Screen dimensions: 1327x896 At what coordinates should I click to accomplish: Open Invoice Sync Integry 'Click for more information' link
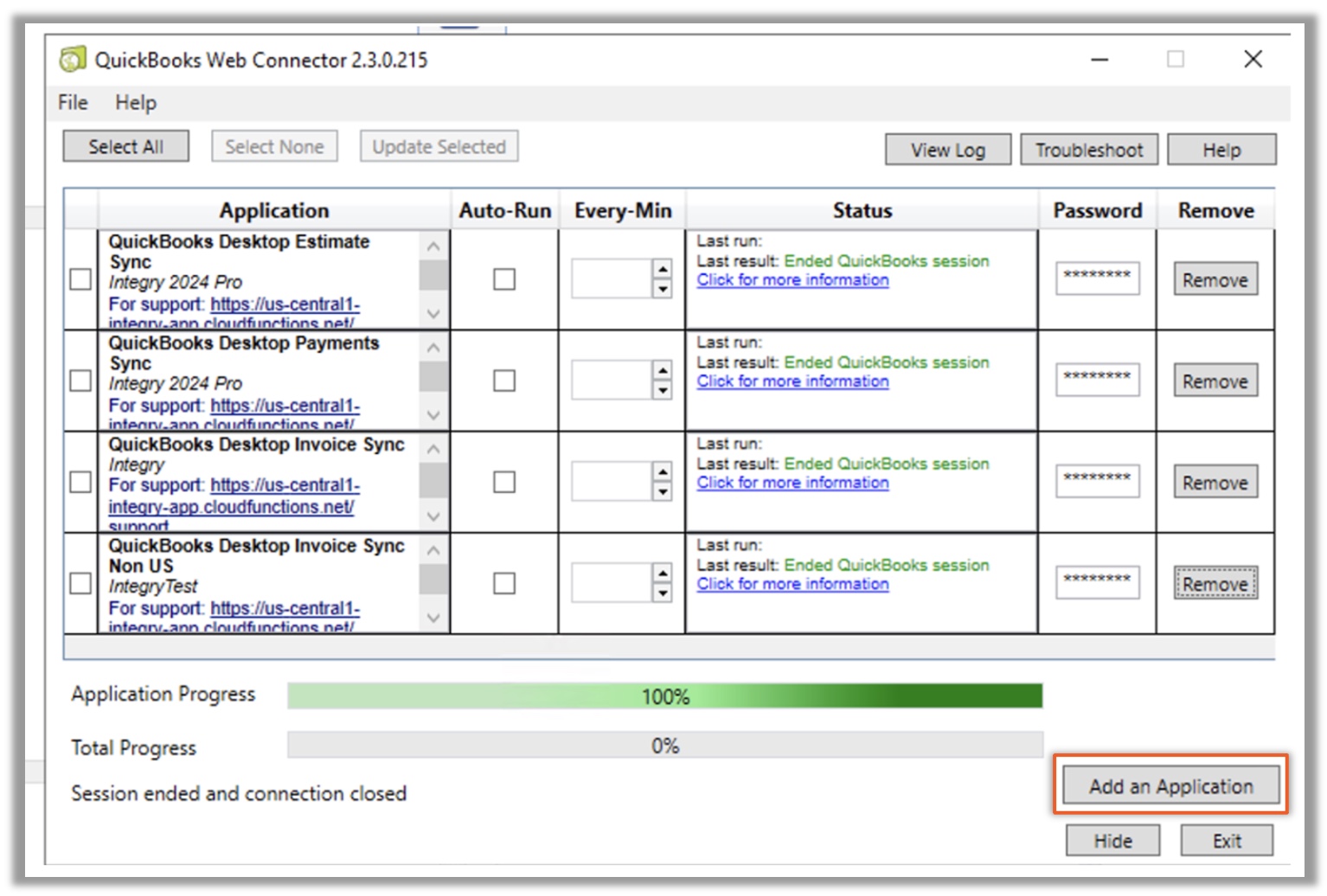coord(792,483)
